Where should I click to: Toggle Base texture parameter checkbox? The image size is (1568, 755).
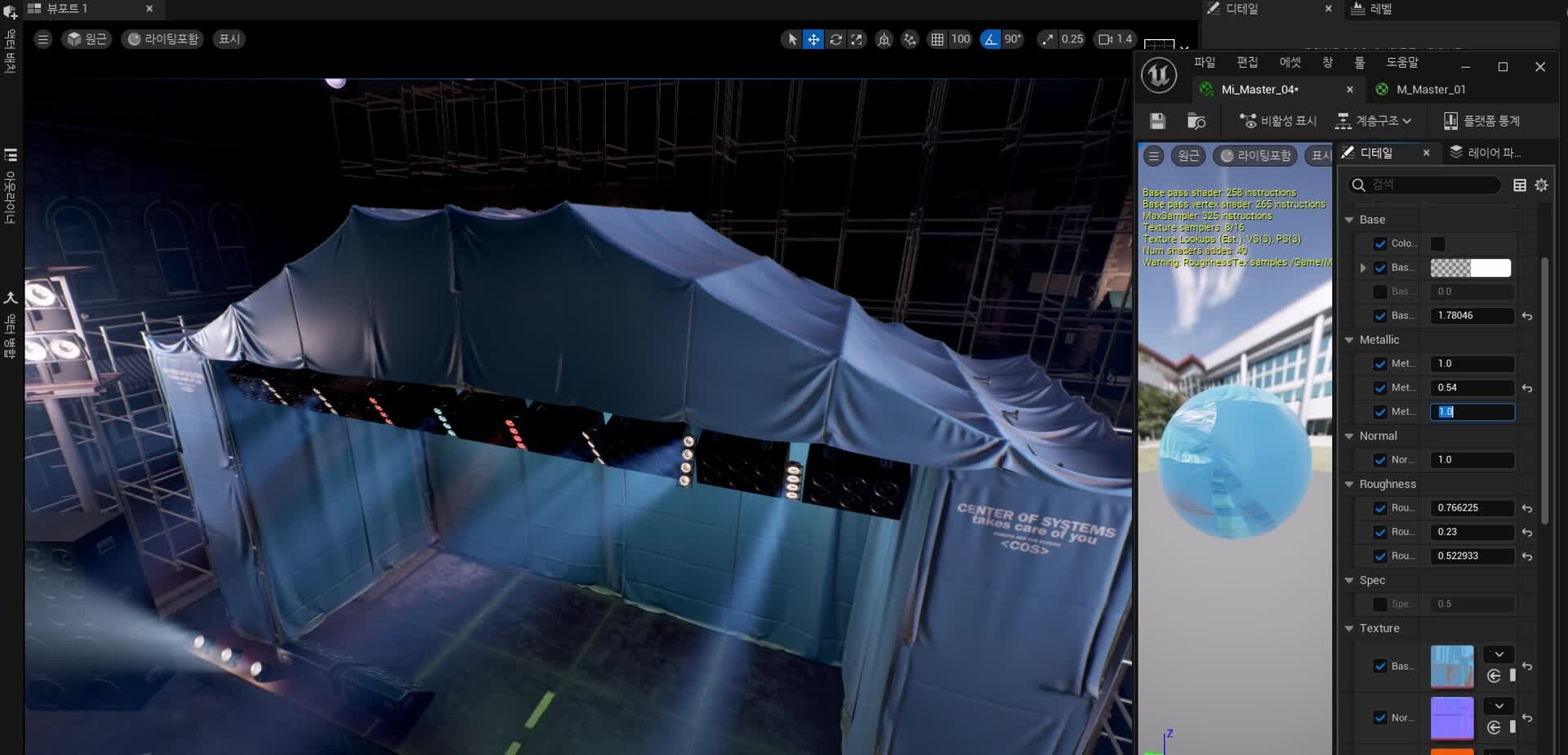coord(1380,667)
